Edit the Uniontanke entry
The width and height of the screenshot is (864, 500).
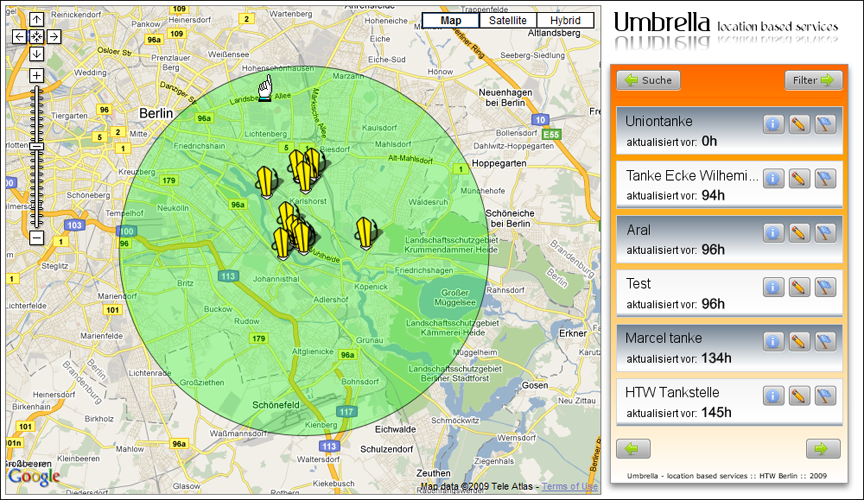(x=799, y=125)
